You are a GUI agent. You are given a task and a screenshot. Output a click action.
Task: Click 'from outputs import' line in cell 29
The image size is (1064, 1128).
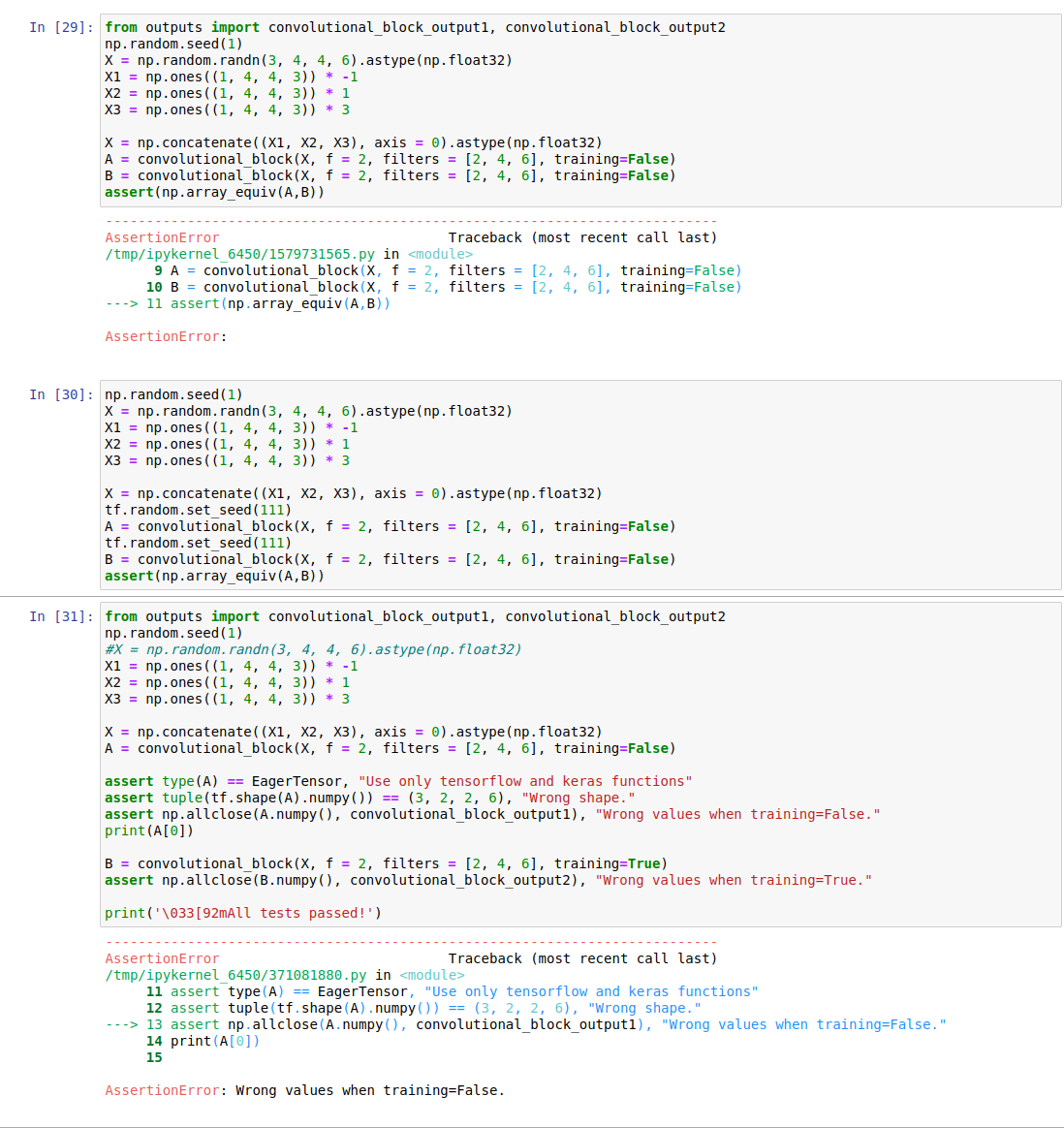[x=415, y=27]
